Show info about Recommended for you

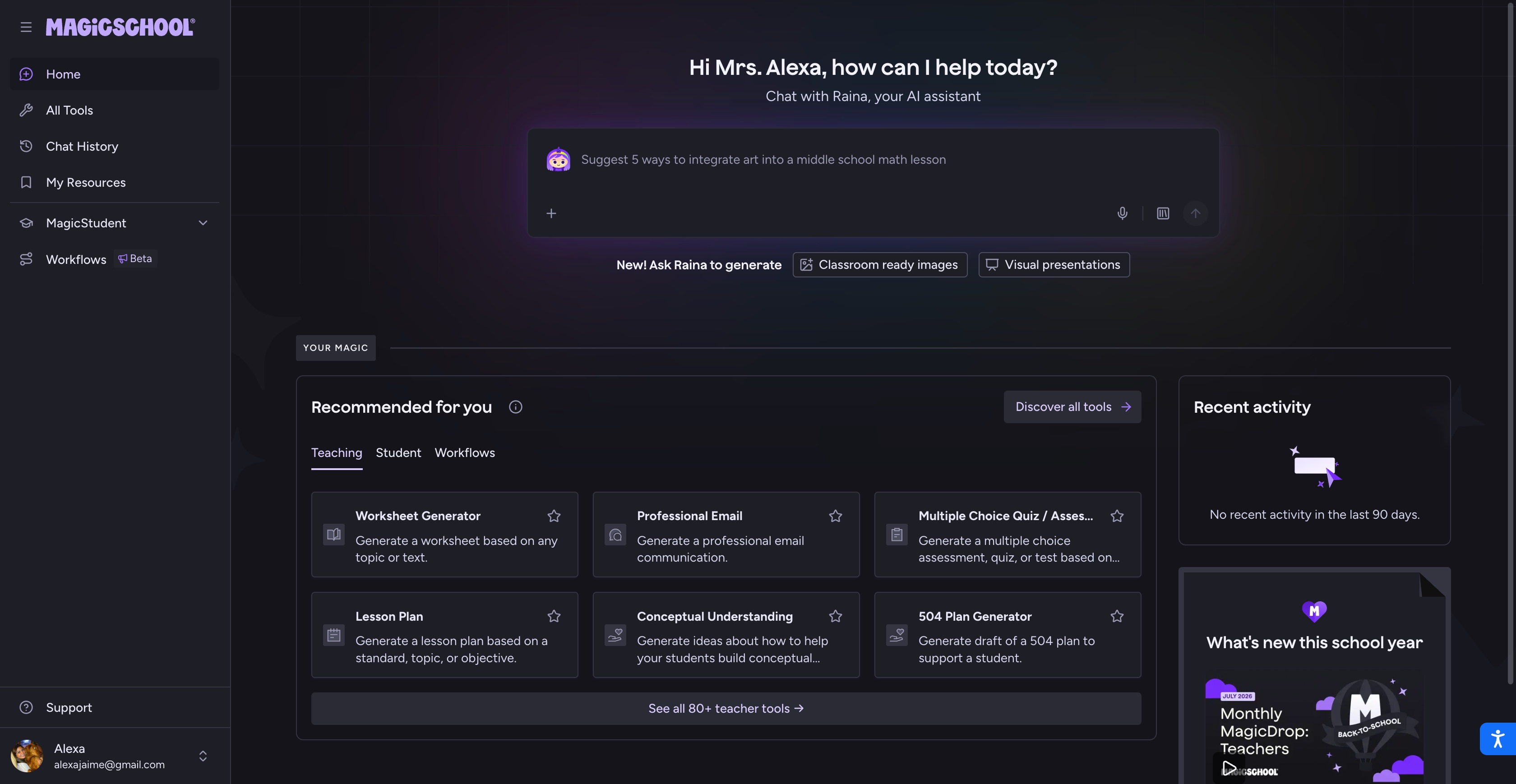[516, 407]
